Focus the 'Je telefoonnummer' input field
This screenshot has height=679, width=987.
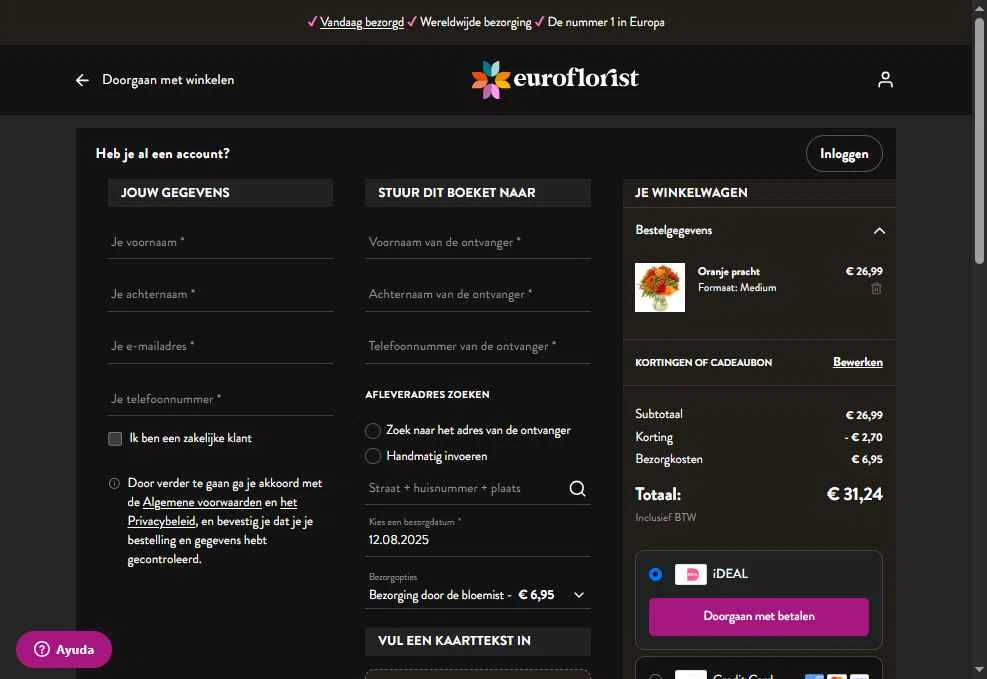point(220,399)
